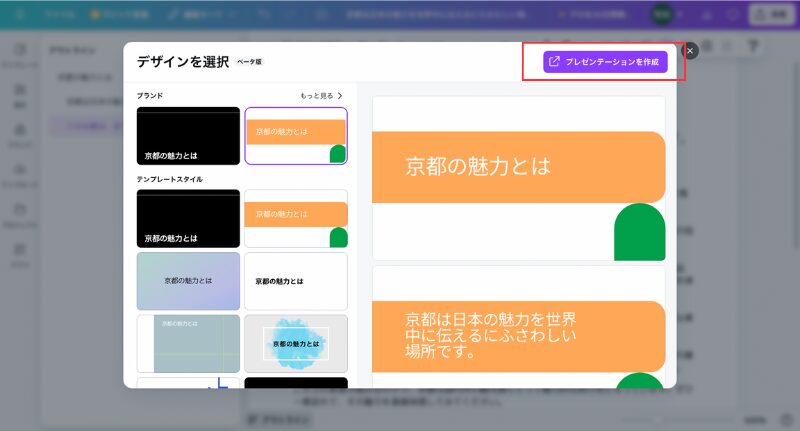Choose the partially visible black template at bottom
The image size is (800, 431).
point(296,383)
